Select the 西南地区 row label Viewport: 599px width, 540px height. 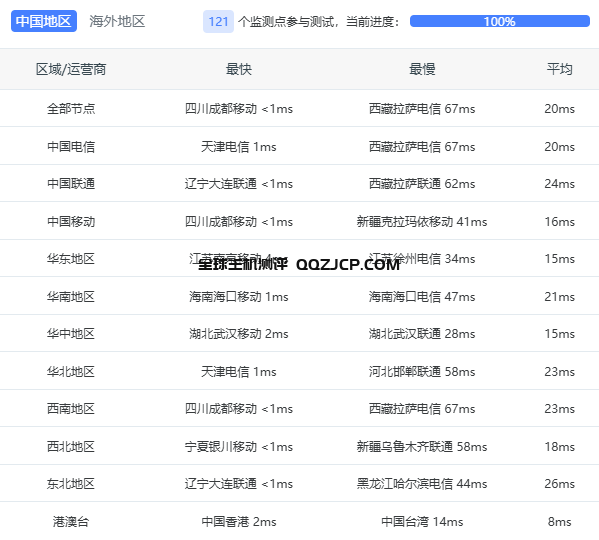point(71,409)
